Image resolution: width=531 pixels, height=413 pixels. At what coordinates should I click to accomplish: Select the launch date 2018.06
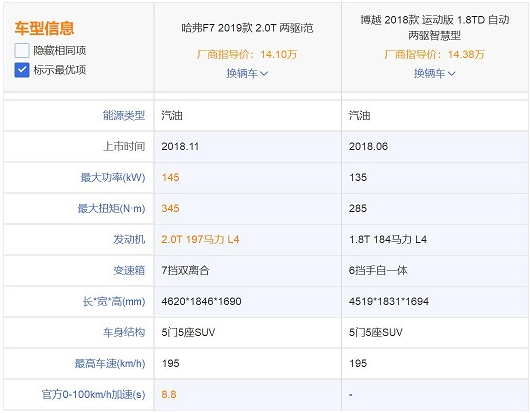tap(368, 146)
